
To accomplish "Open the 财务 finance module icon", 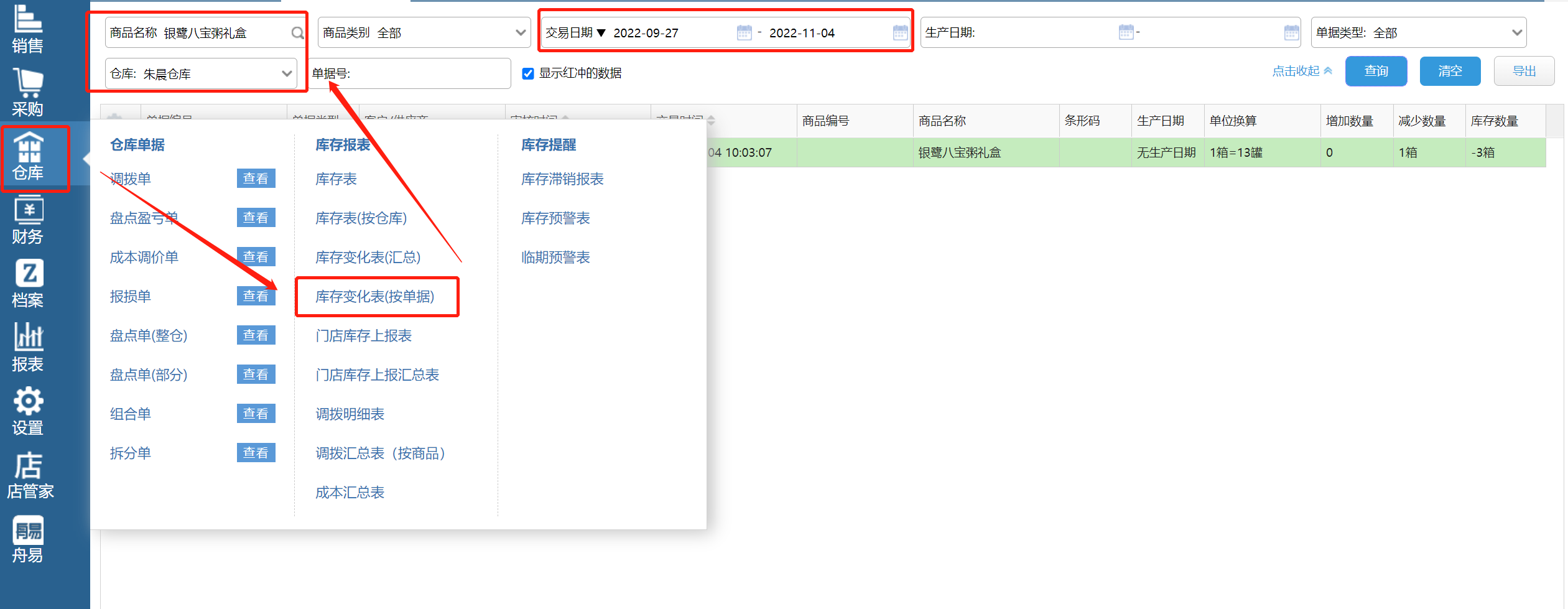I will [x=28, y=220].
